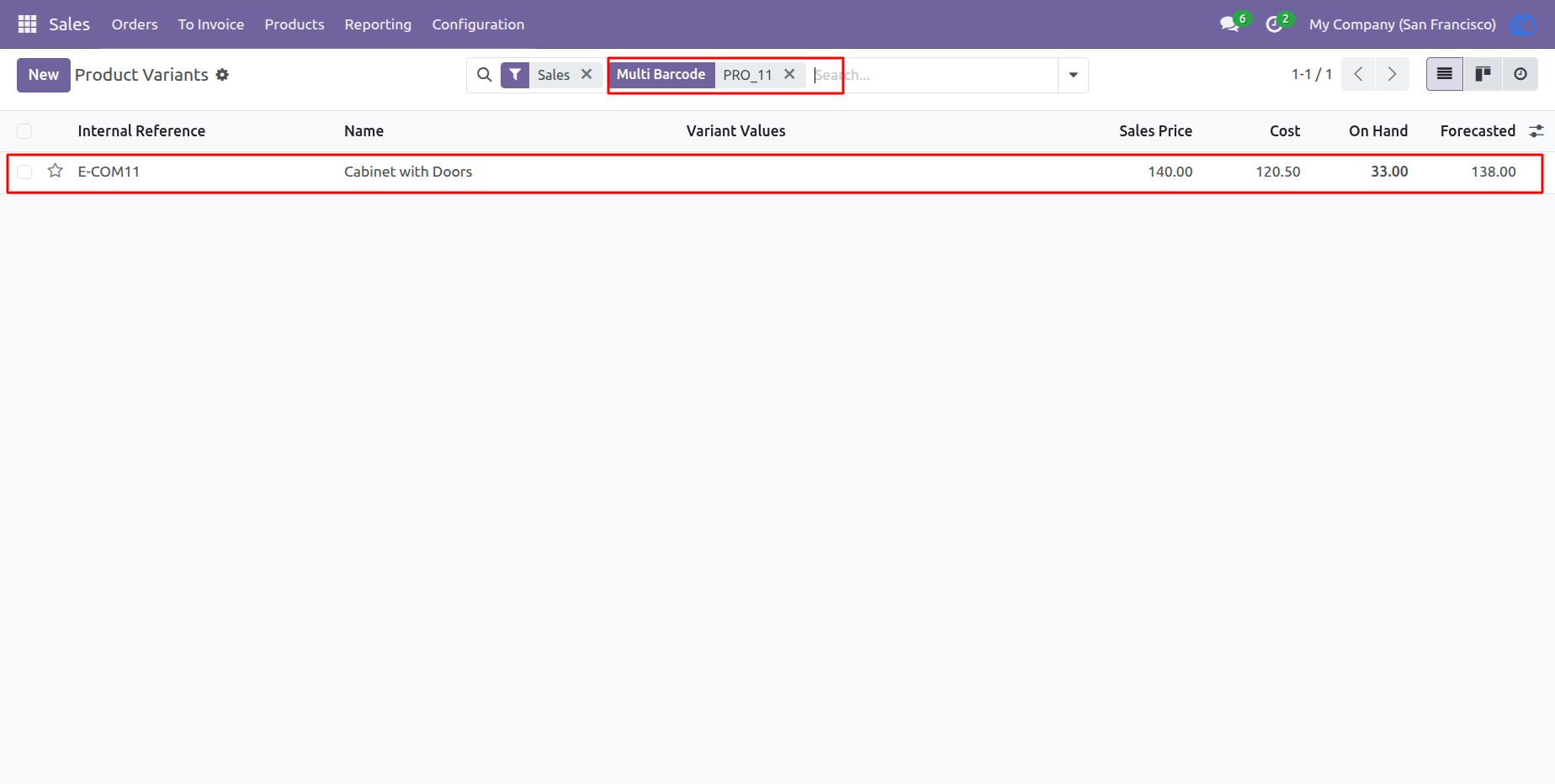Viewport: 1555px width, 784px height.
Task: Remove the PRO_11 Multi Barcode facet
Action: pos(789,74)
